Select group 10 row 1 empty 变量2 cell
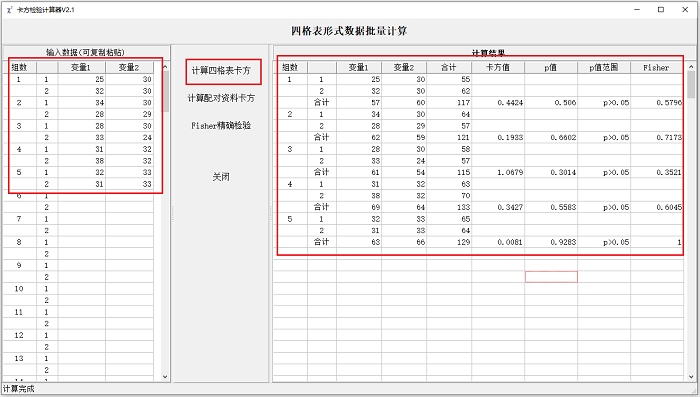This screenshot has height=397, width=700. pos(129,288)
